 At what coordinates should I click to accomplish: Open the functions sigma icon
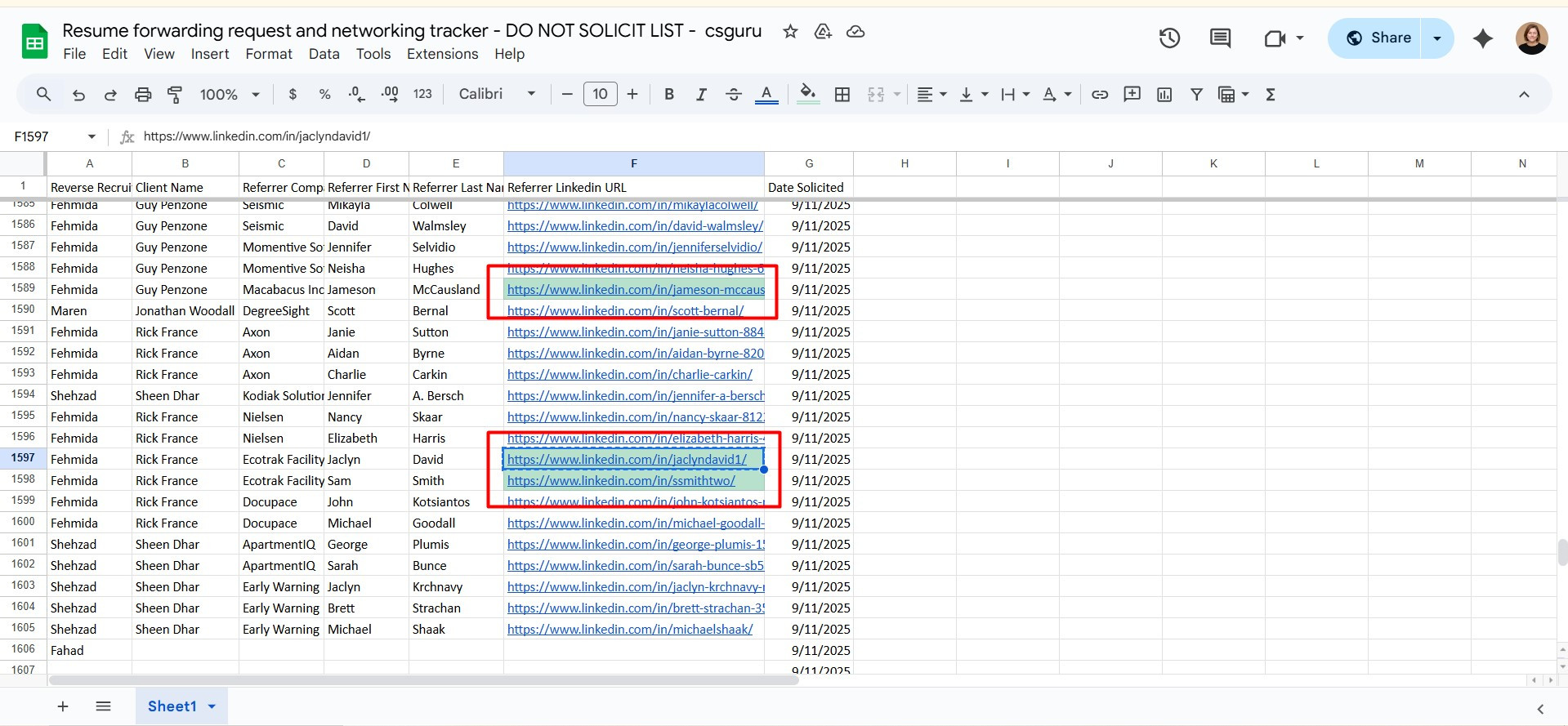coord(1271,94)
